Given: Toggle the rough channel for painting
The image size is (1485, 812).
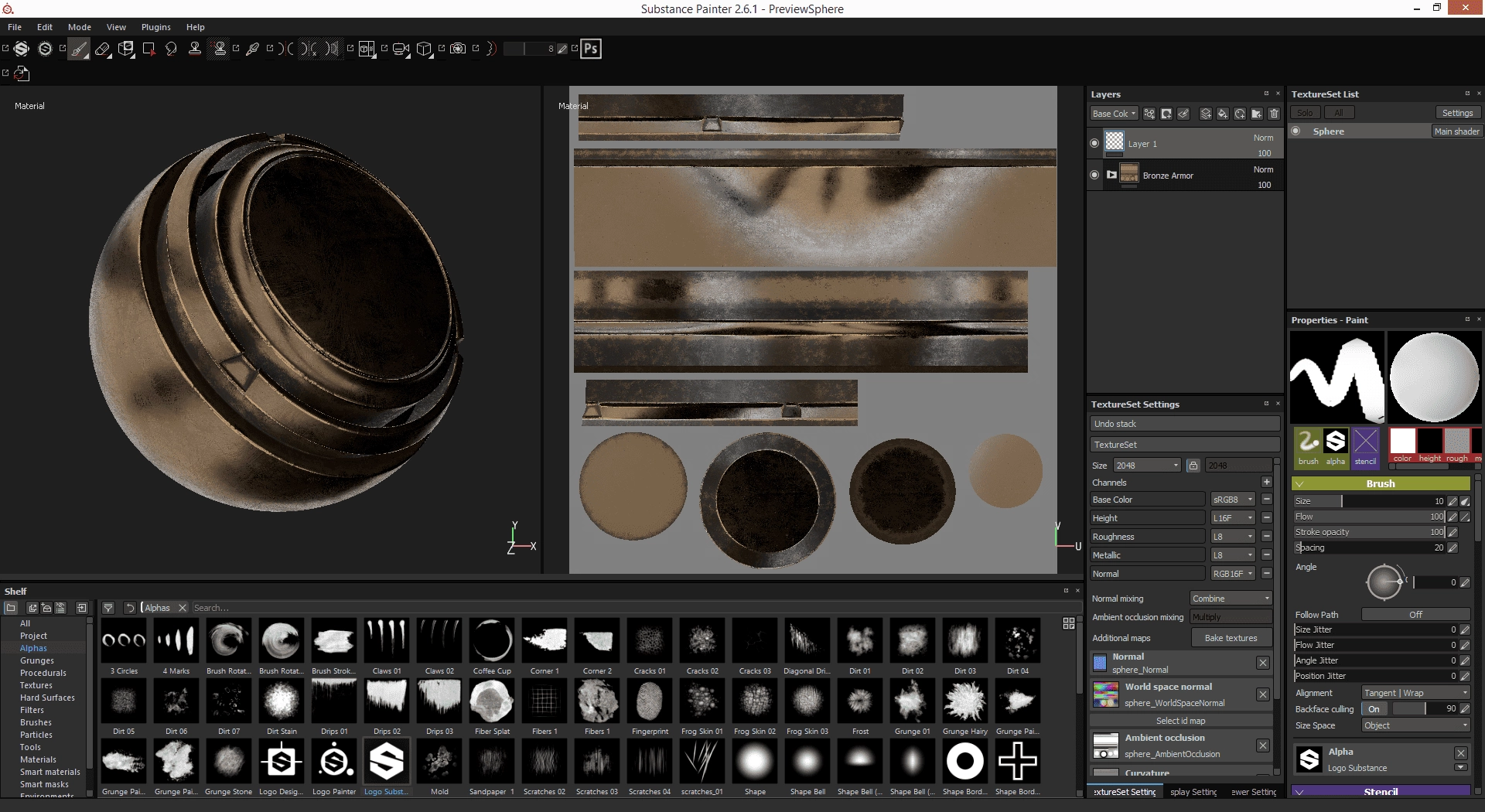Looking at the screenshot, I should pyautogui.click(x=1456, y=446).
